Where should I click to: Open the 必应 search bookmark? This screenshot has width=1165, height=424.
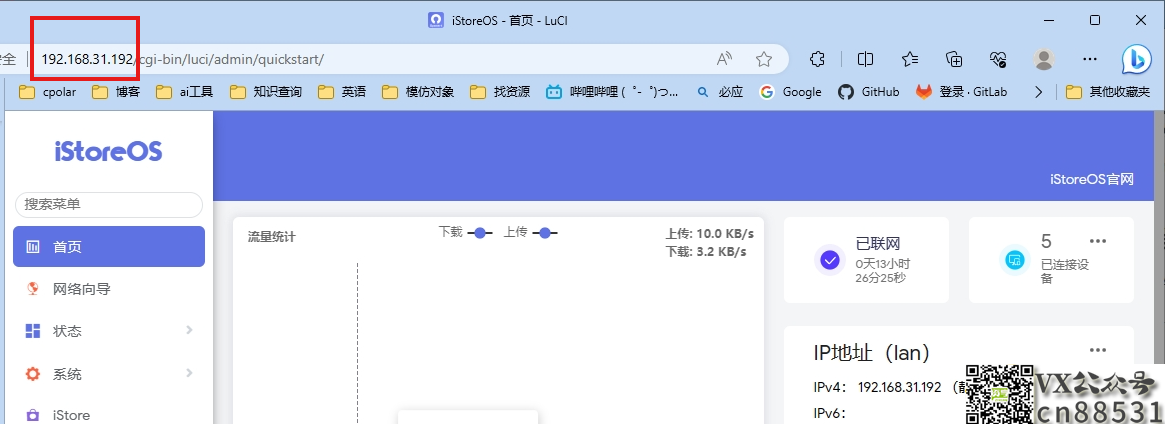(x=720, y=92)
